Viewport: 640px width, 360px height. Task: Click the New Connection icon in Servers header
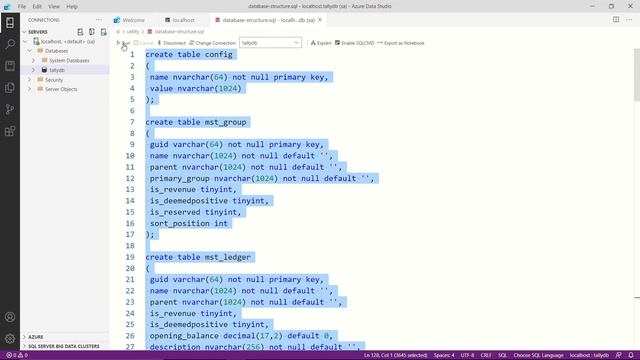80,32
